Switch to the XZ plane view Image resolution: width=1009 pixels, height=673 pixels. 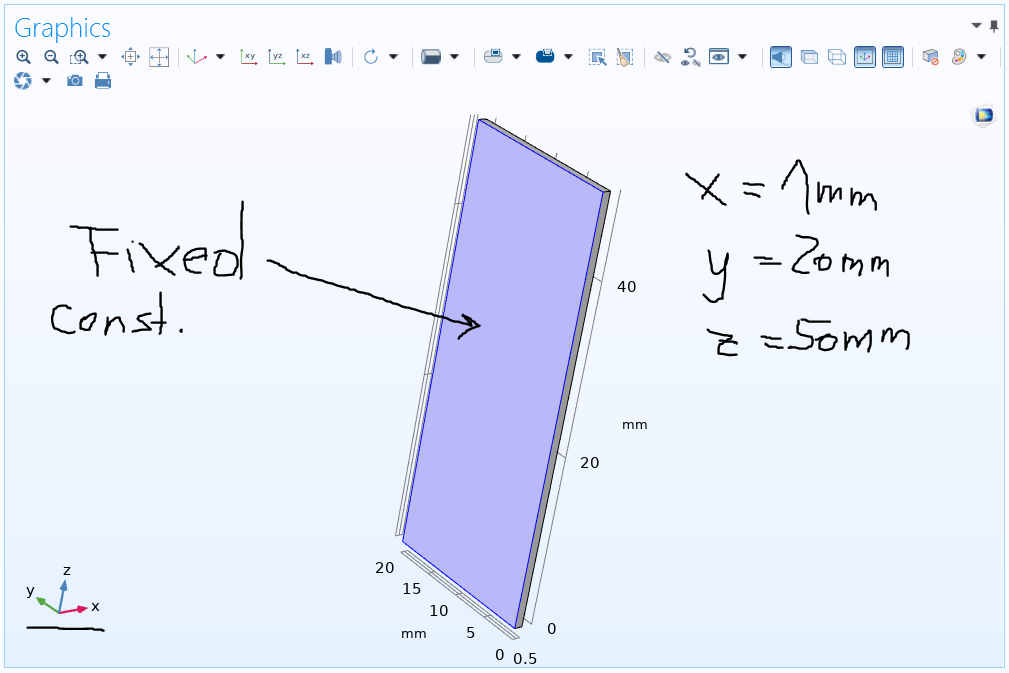pyautogui.click(x=305, y=57)
